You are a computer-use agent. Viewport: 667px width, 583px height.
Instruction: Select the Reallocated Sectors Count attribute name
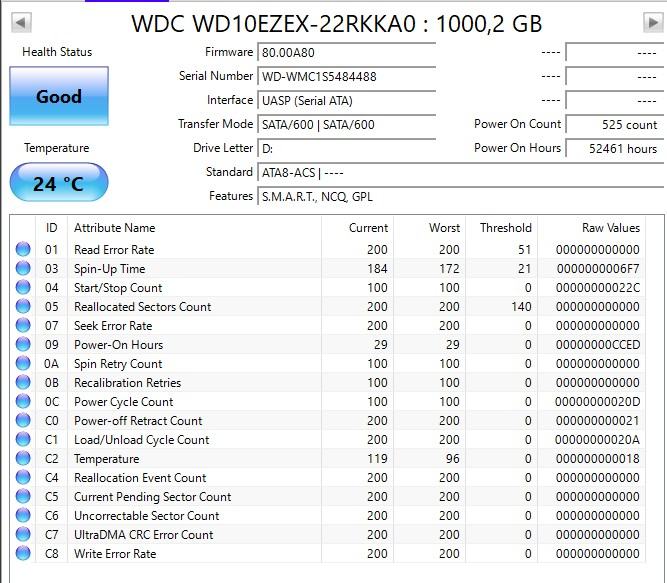[143, 307]
